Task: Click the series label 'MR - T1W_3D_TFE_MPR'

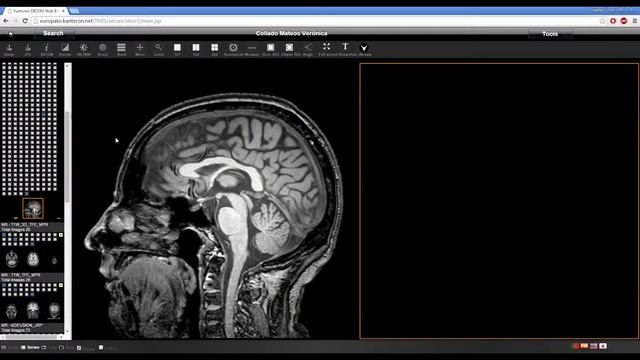Action: pos(24,224)
